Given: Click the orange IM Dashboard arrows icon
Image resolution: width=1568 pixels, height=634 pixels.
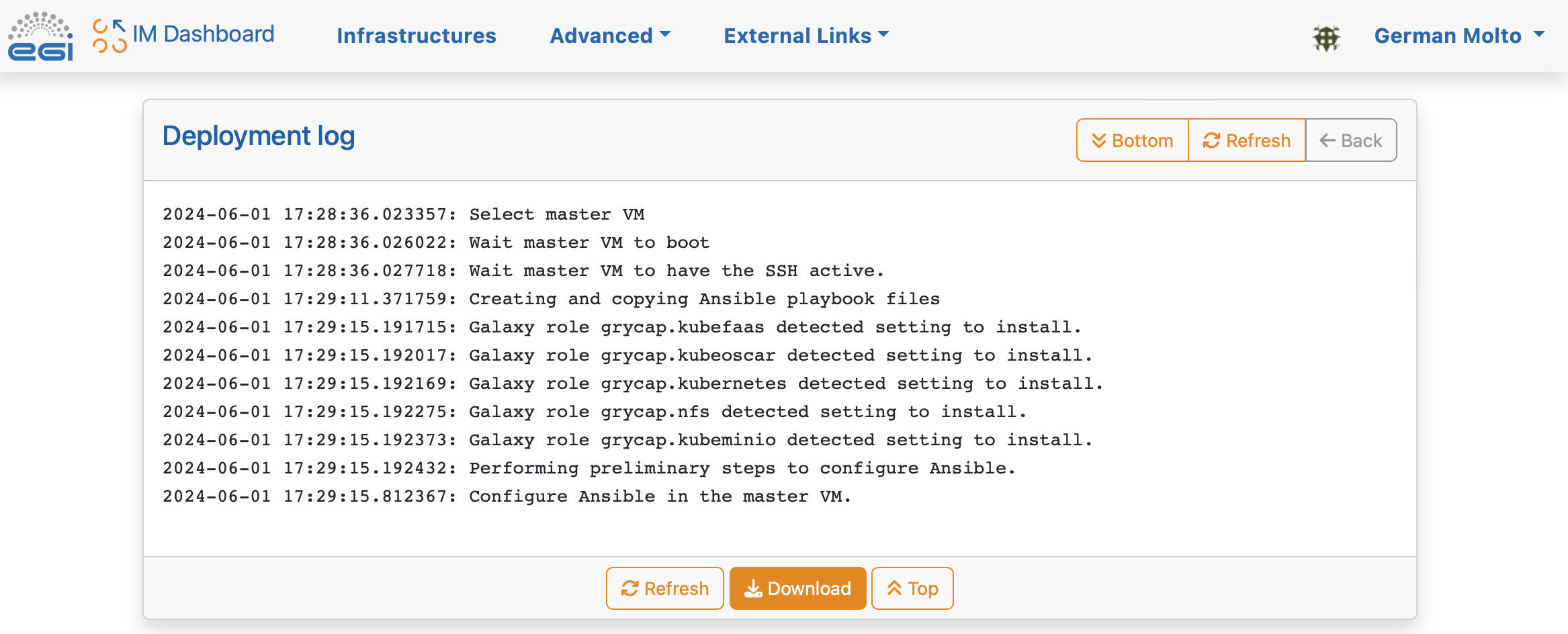Looking at the screenshot, I should point(110,36).
